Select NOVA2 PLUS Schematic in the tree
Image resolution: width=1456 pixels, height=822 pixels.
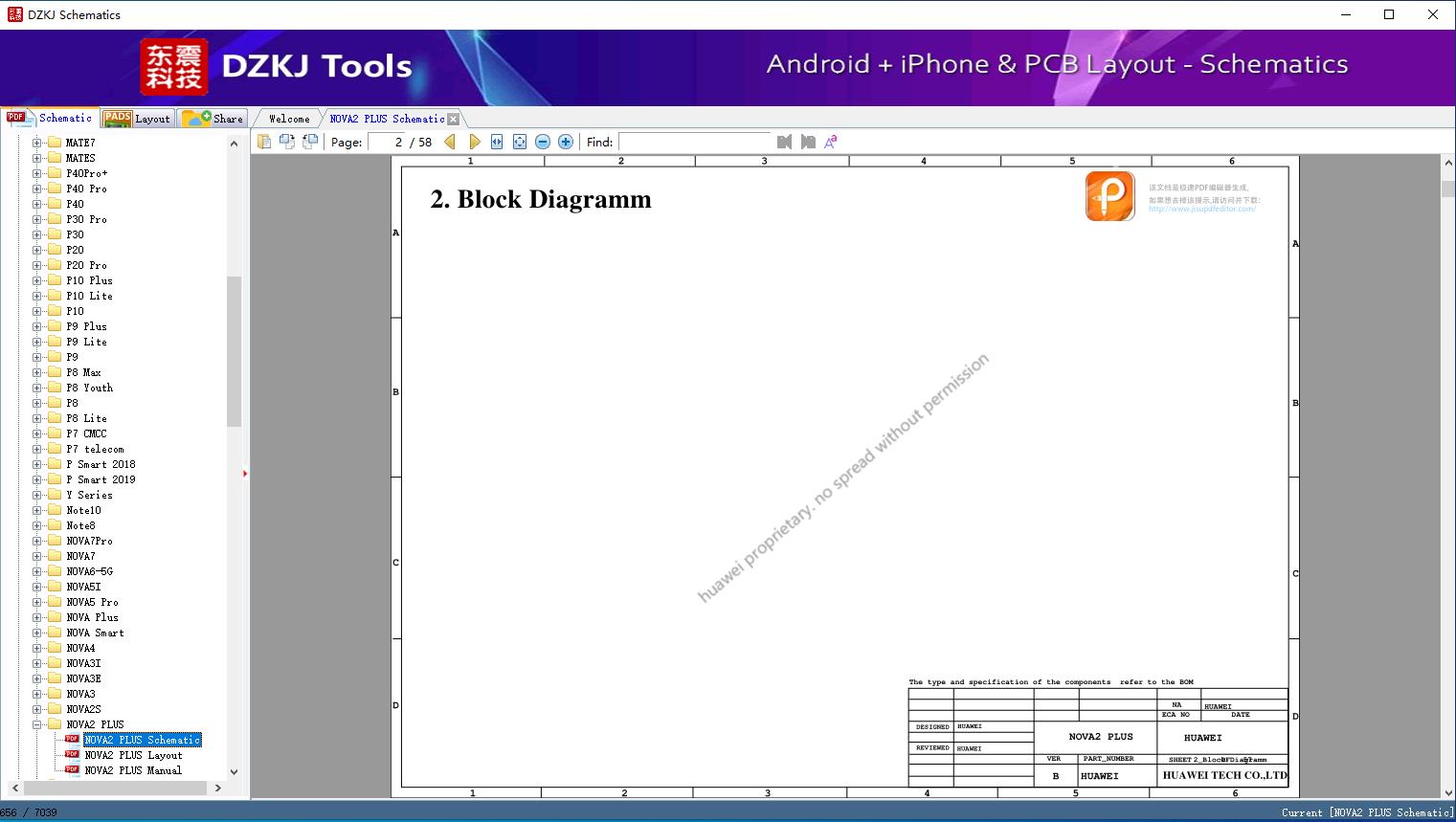[x=142, y=740]
